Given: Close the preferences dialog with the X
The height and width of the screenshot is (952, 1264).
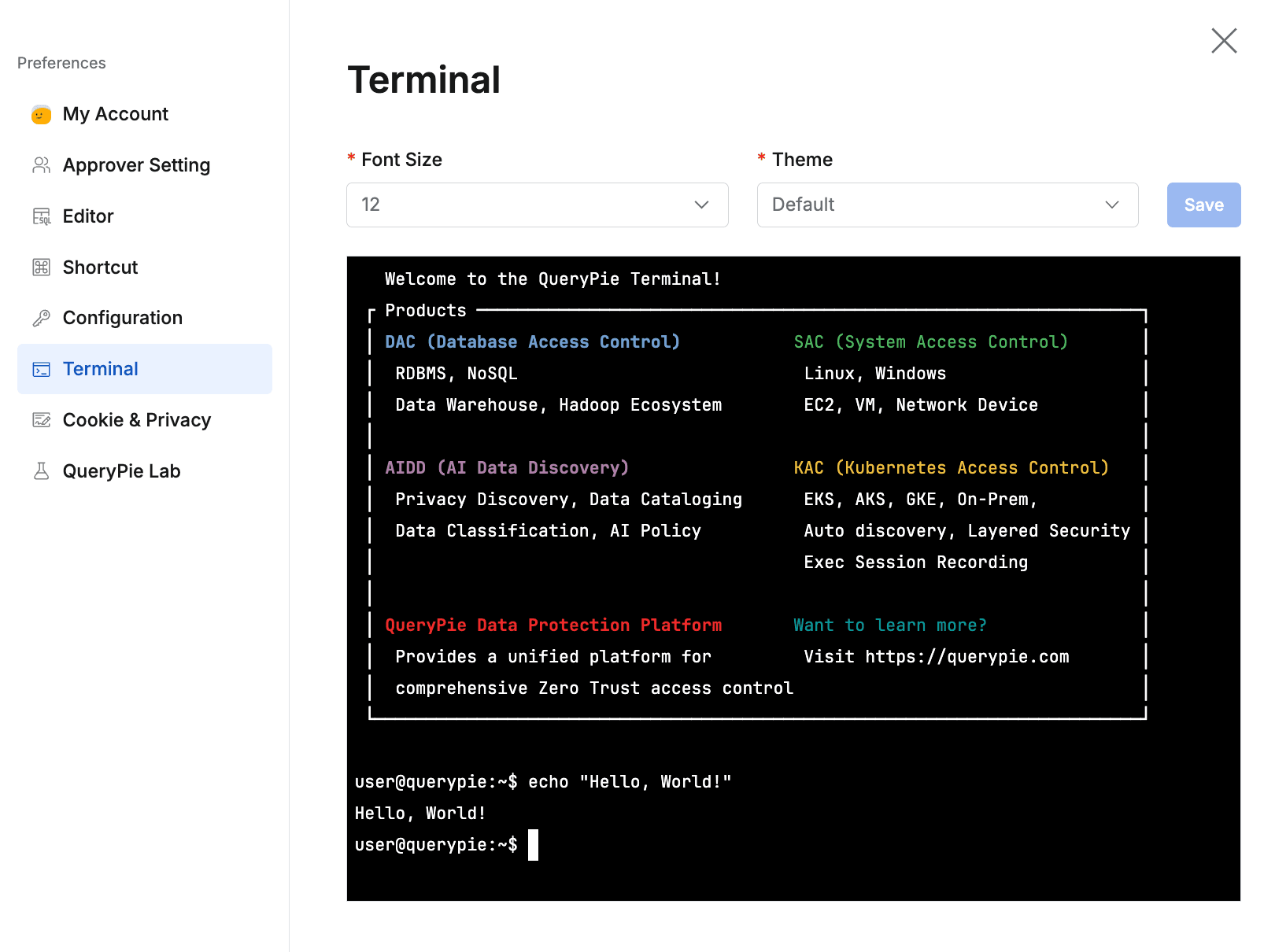Looking at the screenshot, I should click(1223, 41).
